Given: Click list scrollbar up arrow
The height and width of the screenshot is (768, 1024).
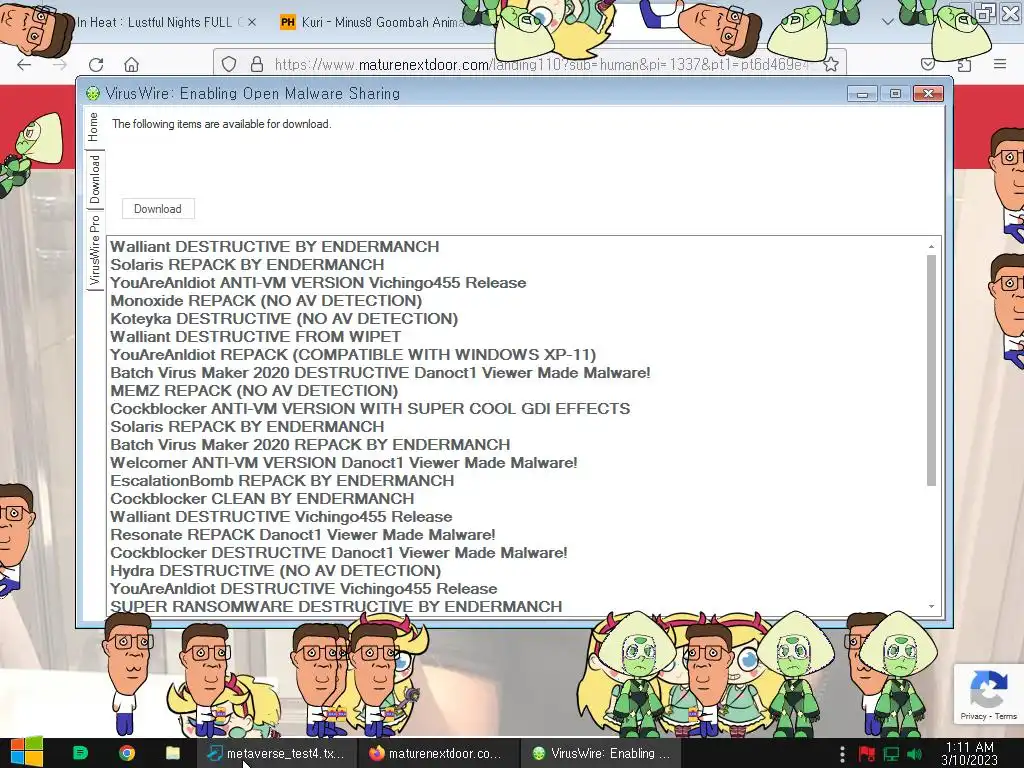Looking at the screenshot, I should click(931, 246).
